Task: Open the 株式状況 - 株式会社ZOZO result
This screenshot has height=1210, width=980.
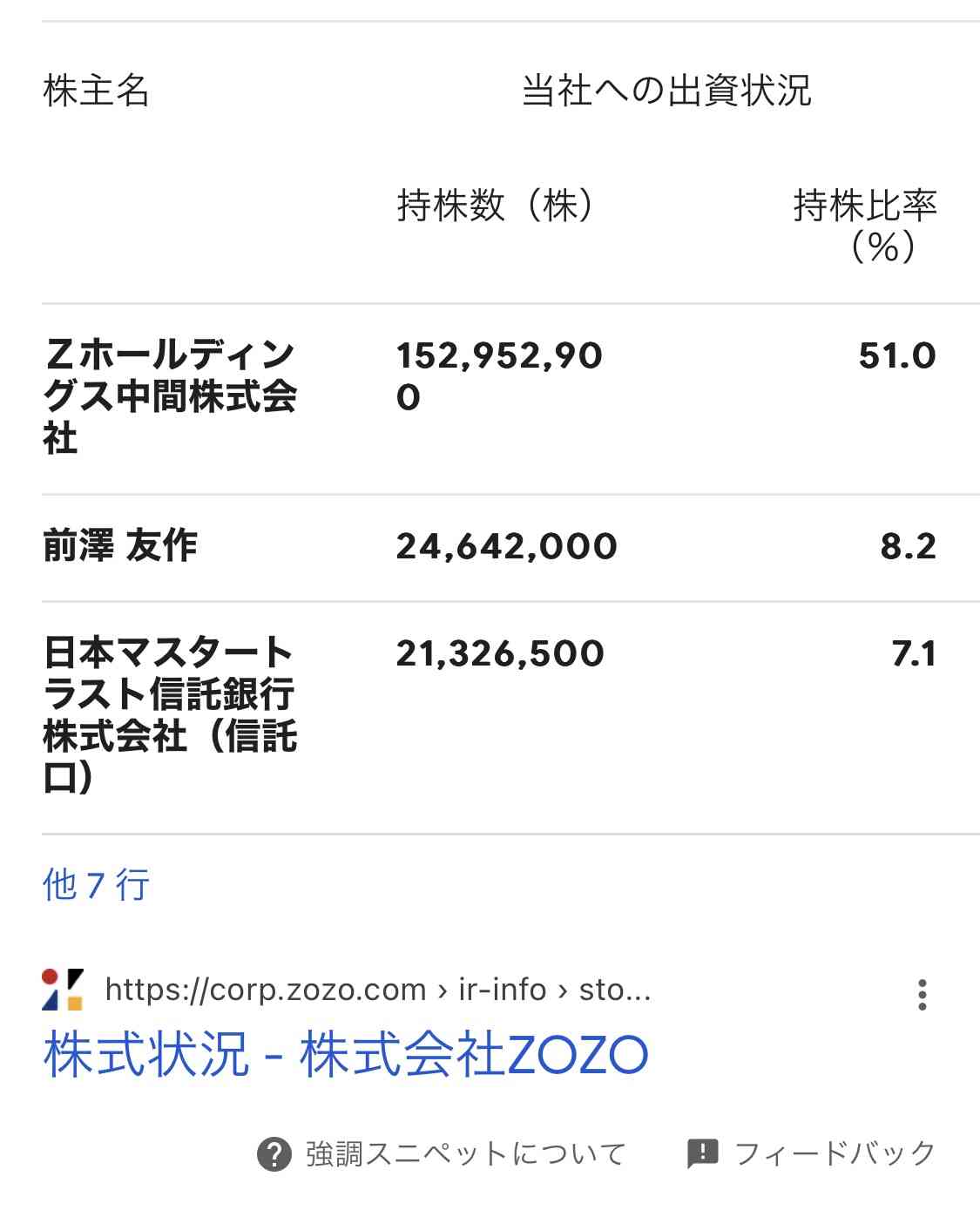Action: (346, 1054)
